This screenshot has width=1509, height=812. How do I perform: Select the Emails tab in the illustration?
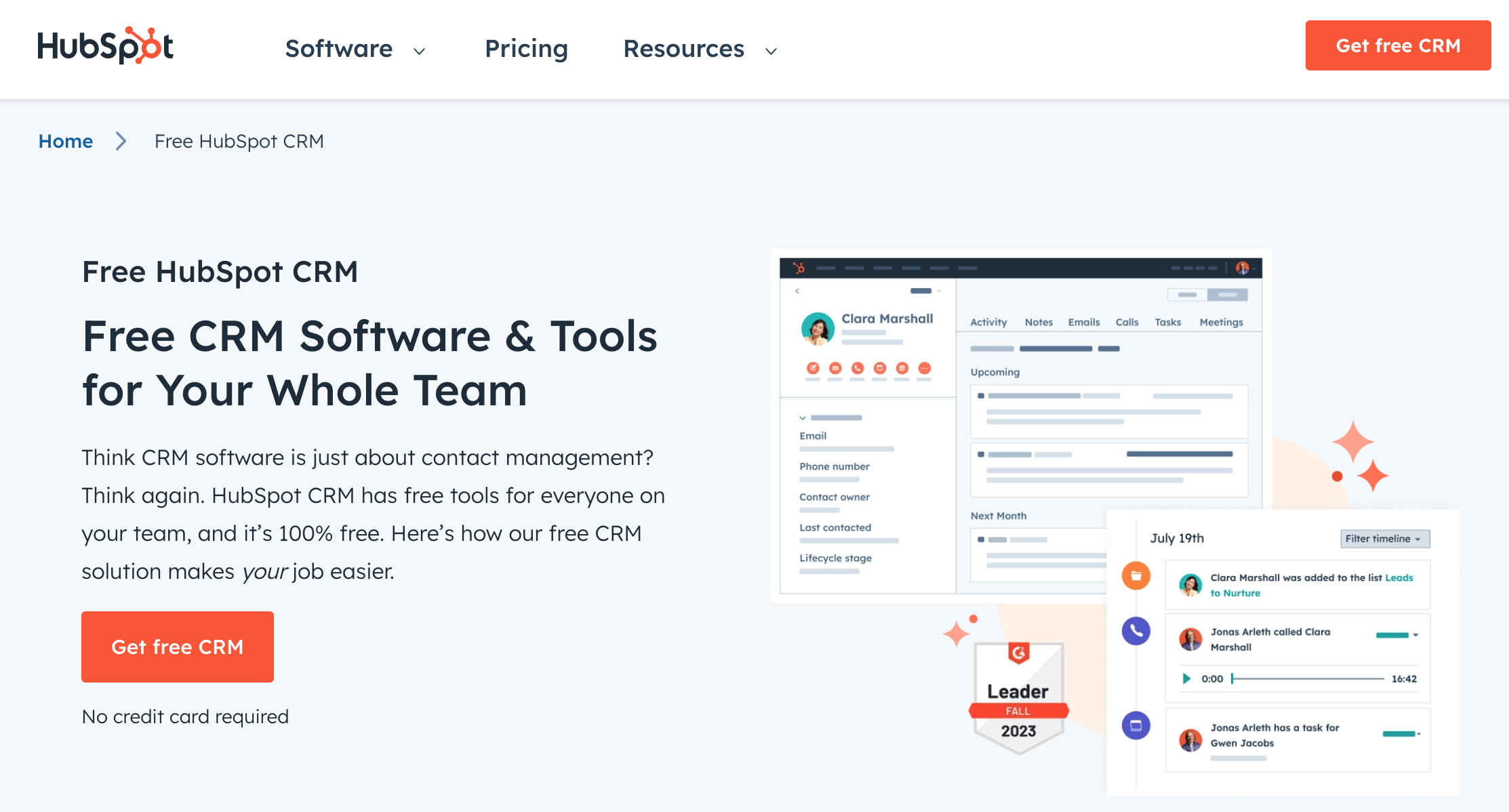tap(1084, 322)
